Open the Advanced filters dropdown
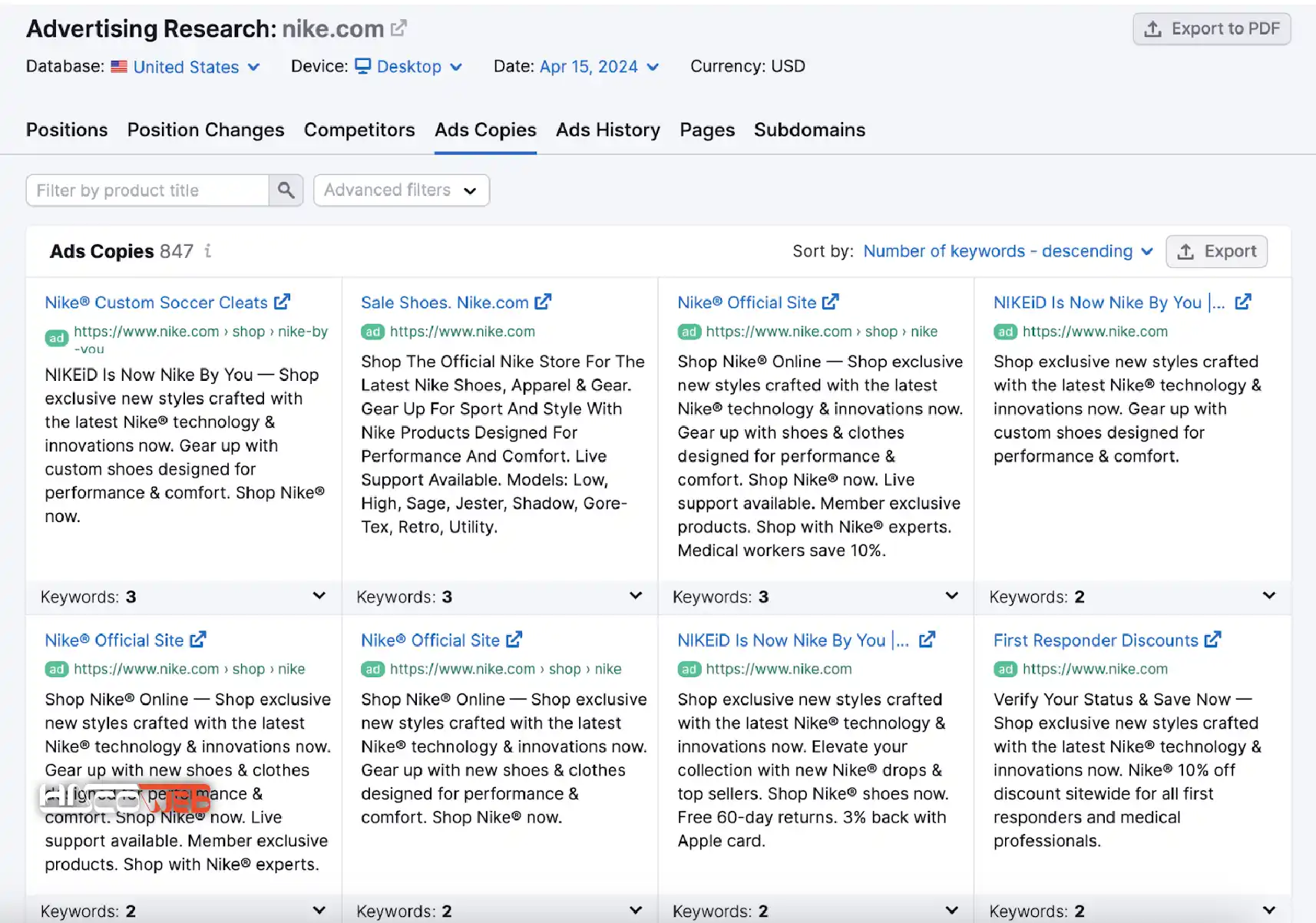This screenshot has width=1316, height=923. 402,190
